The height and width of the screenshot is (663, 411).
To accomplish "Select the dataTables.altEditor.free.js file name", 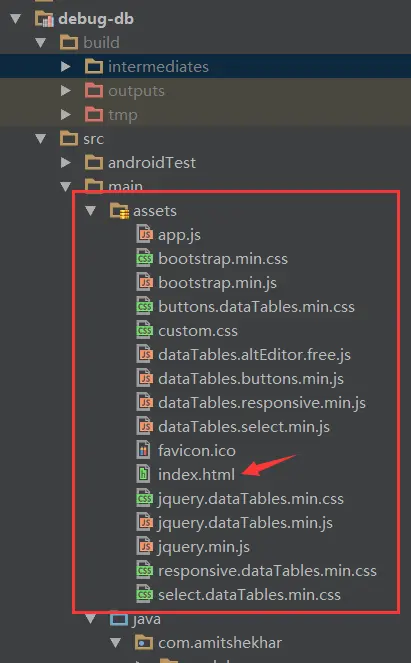I will pos(255,355).
